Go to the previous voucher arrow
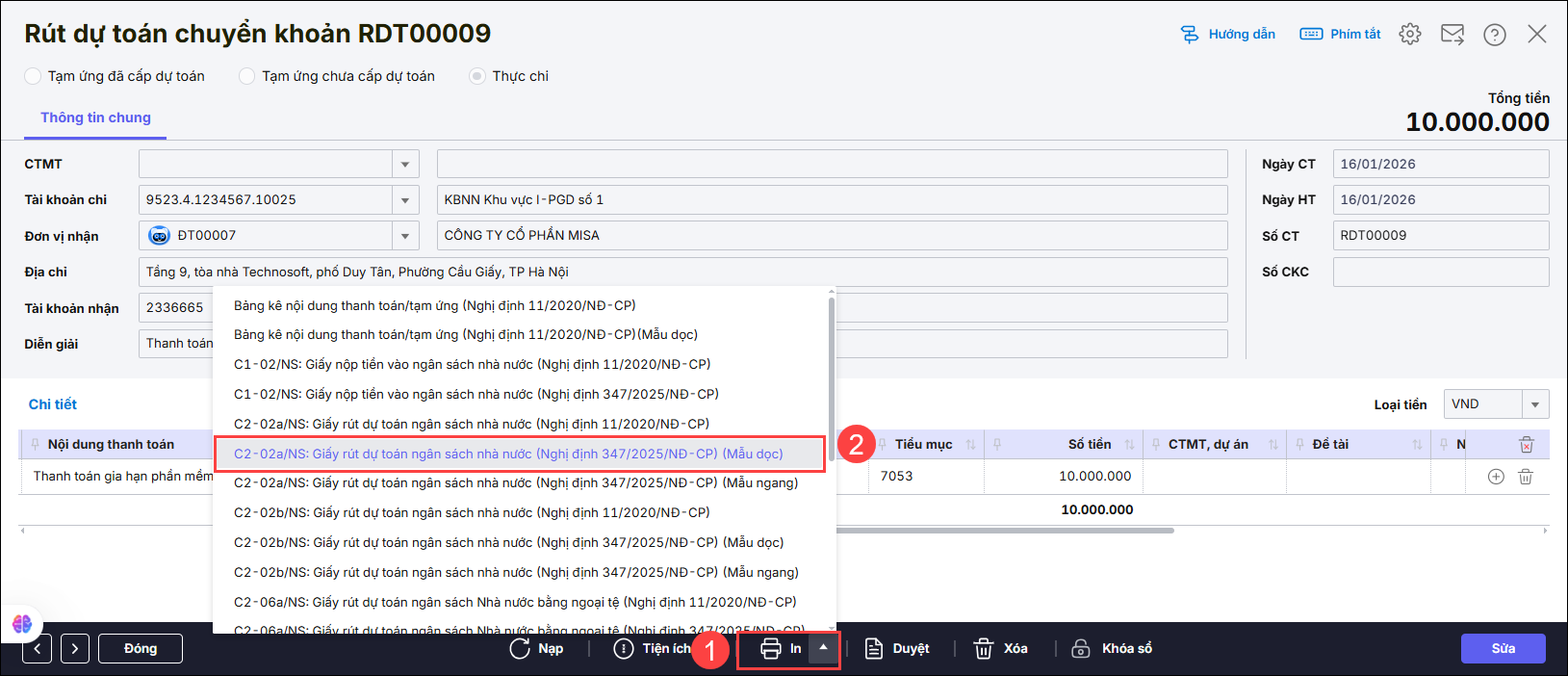This screenshot has width=1568, height=676. (37, 649)
